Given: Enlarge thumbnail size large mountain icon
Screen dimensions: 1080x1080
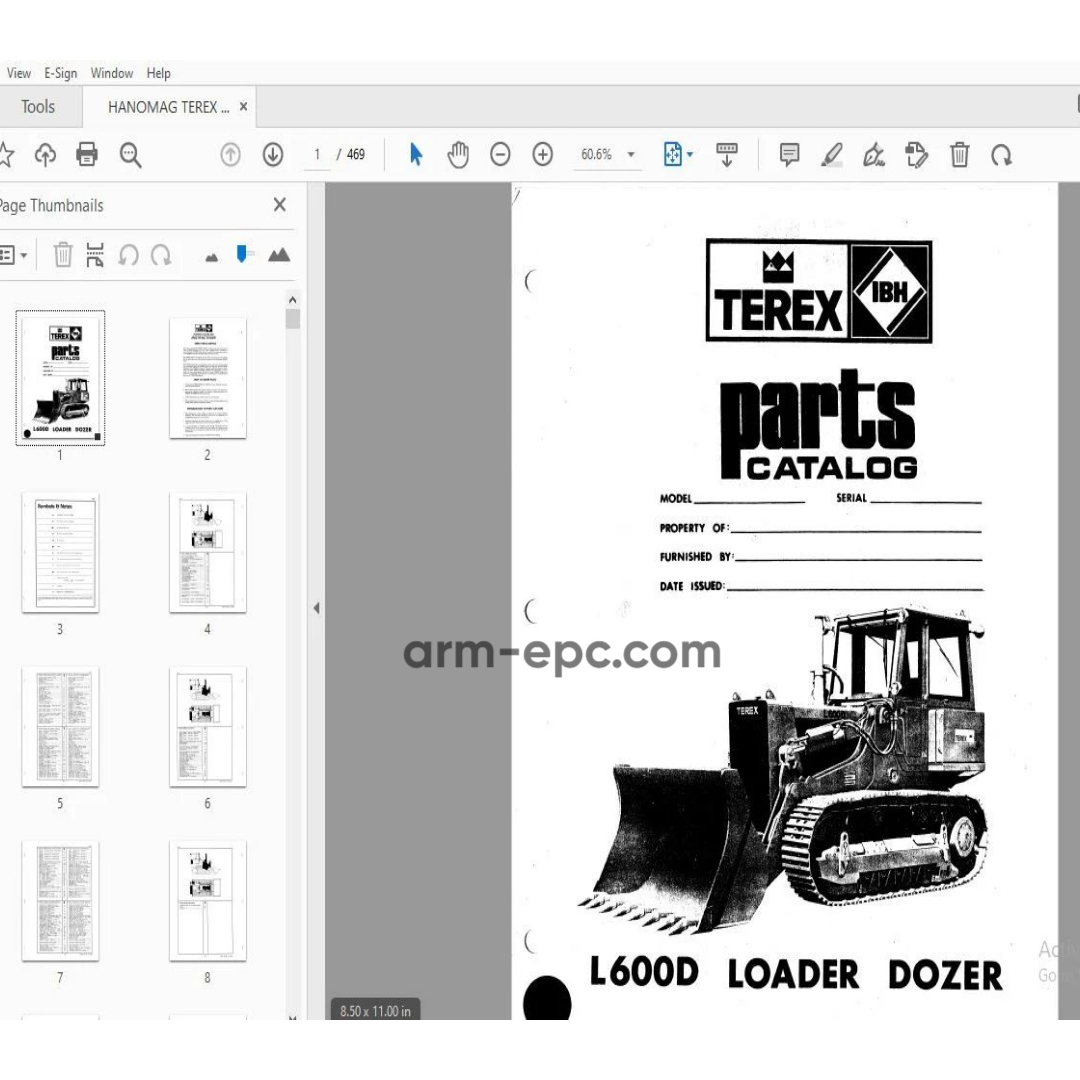Looking at the screenshot, I should click(279, 255).
